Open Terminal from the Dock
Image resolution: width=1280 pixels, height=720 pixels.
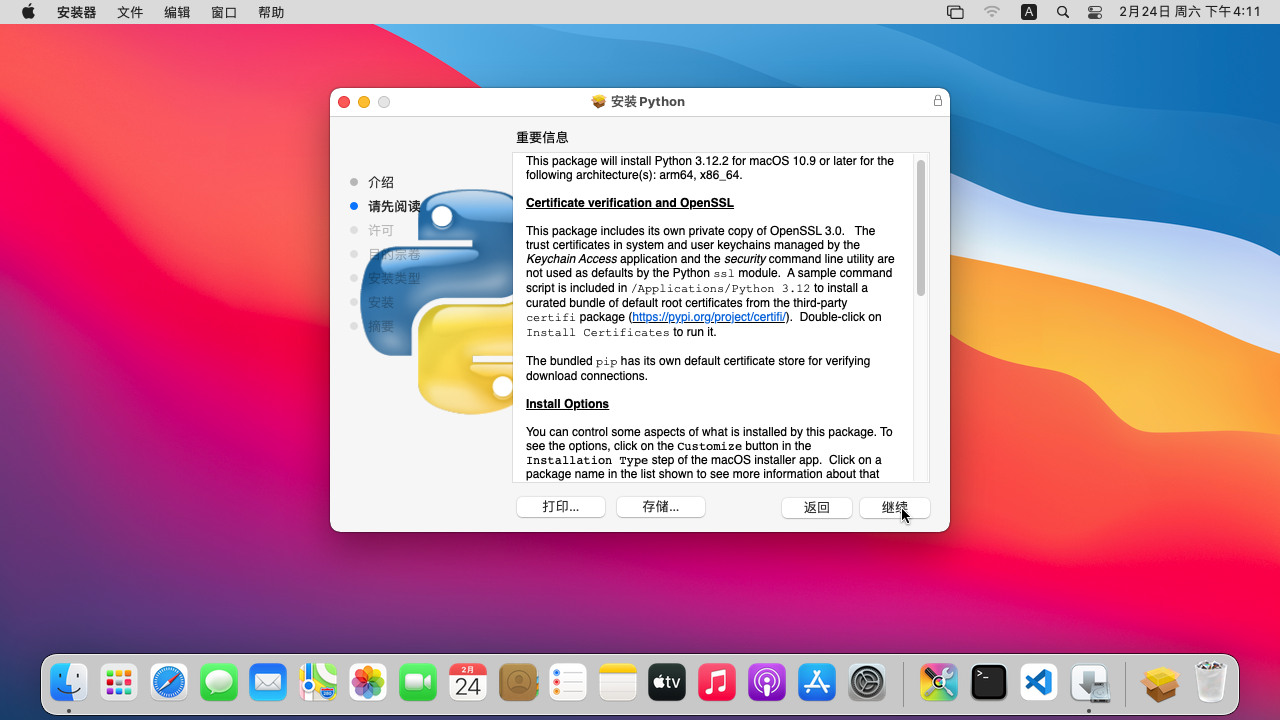click(x=989, y=683)
